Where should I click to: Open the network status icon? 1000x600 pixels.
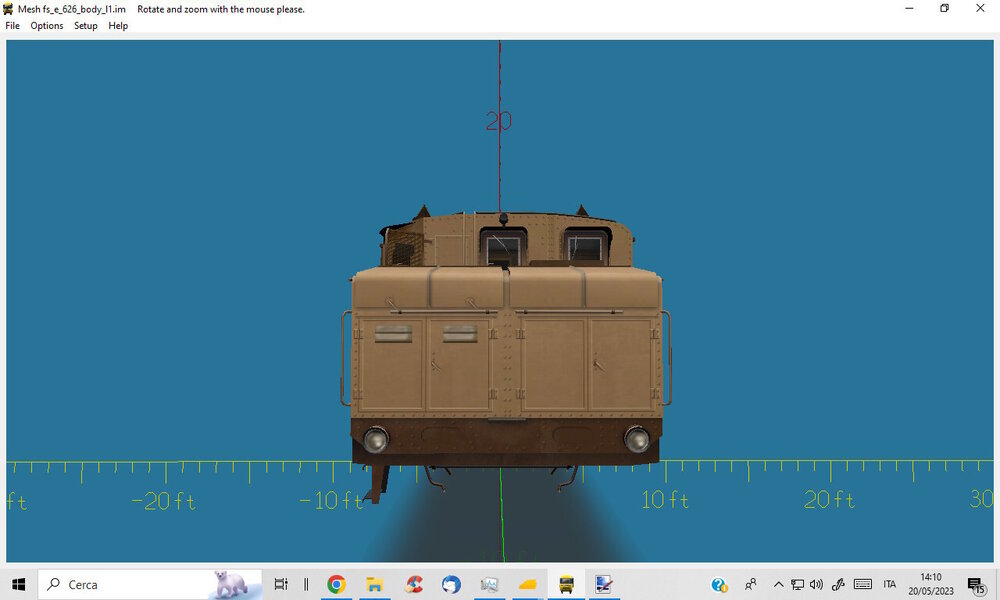(x=797, y=584)
